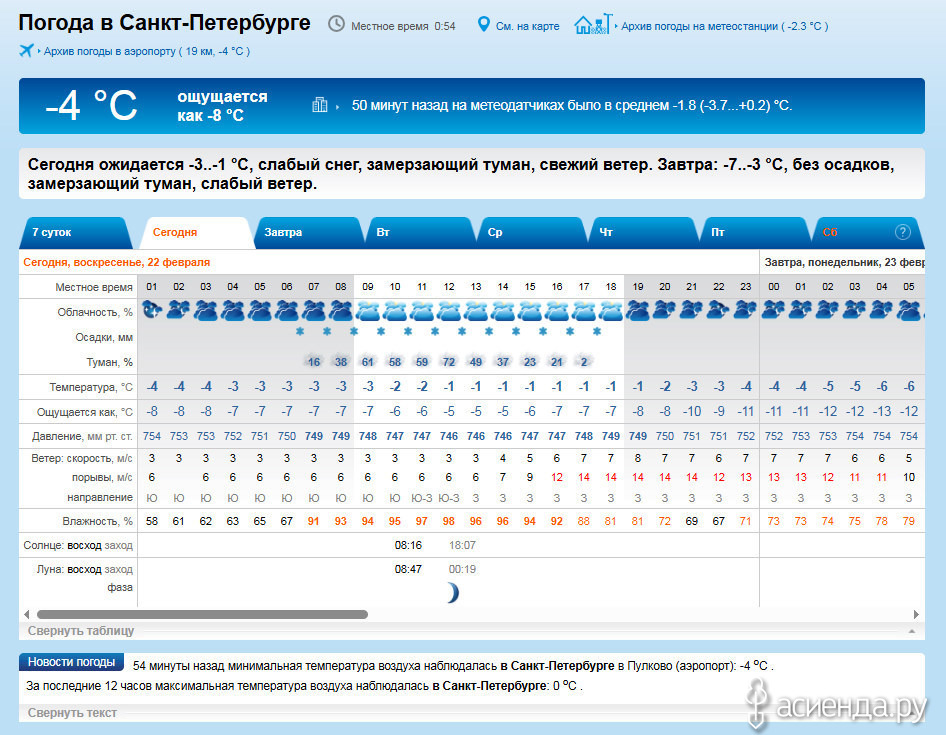946x735 pixels.
Task: Open the question mark help icon
Action: [903, 232]
